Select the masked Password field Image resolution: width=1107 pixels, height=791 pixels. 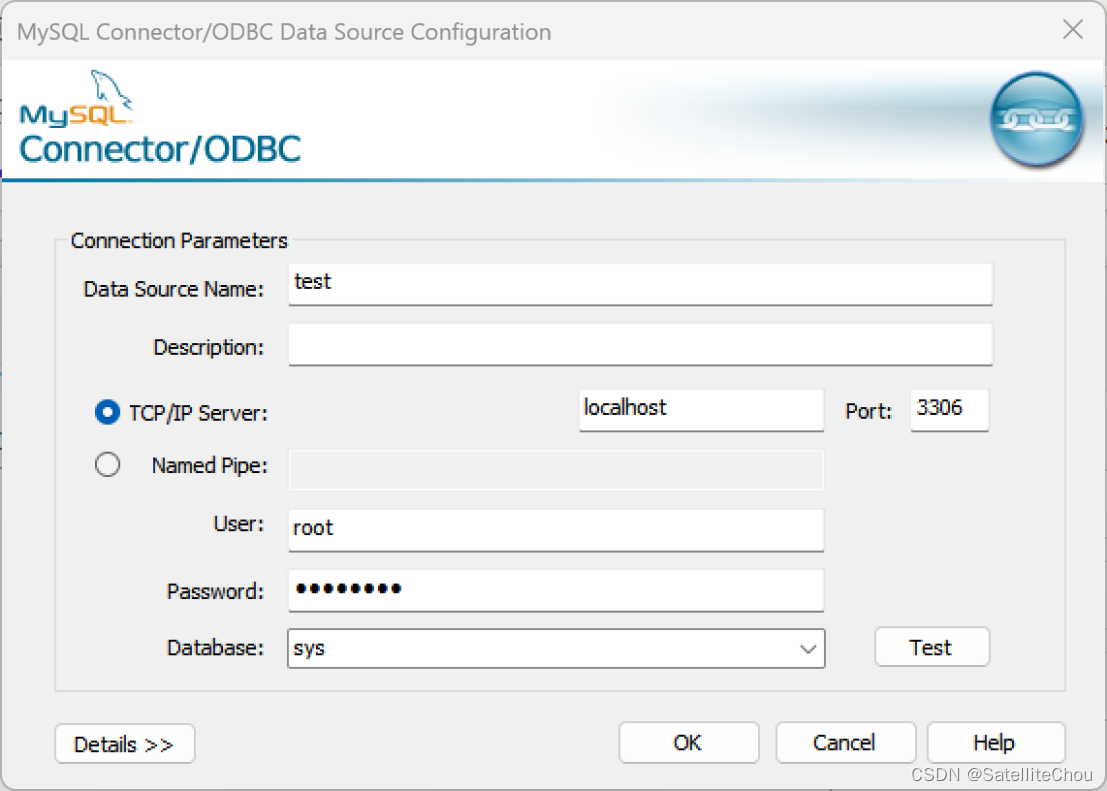(555, 591)
